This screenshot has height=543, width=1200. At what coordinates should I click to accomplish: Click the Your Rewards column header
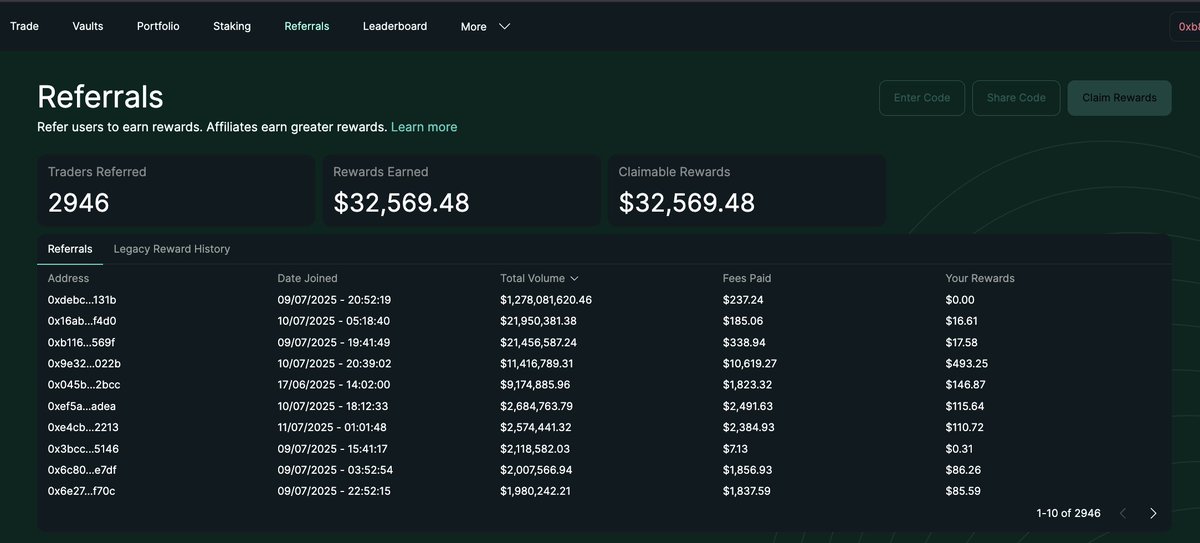click(x=980, y=278)
